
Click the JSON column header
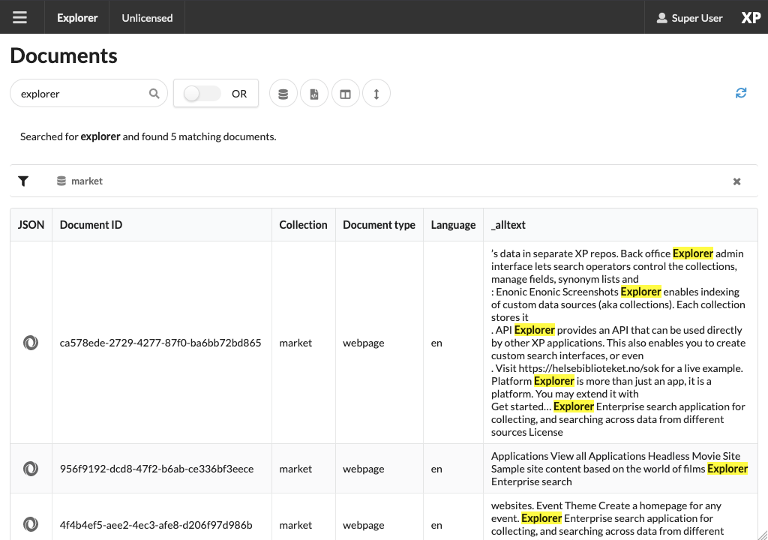(x=31, y=225)
